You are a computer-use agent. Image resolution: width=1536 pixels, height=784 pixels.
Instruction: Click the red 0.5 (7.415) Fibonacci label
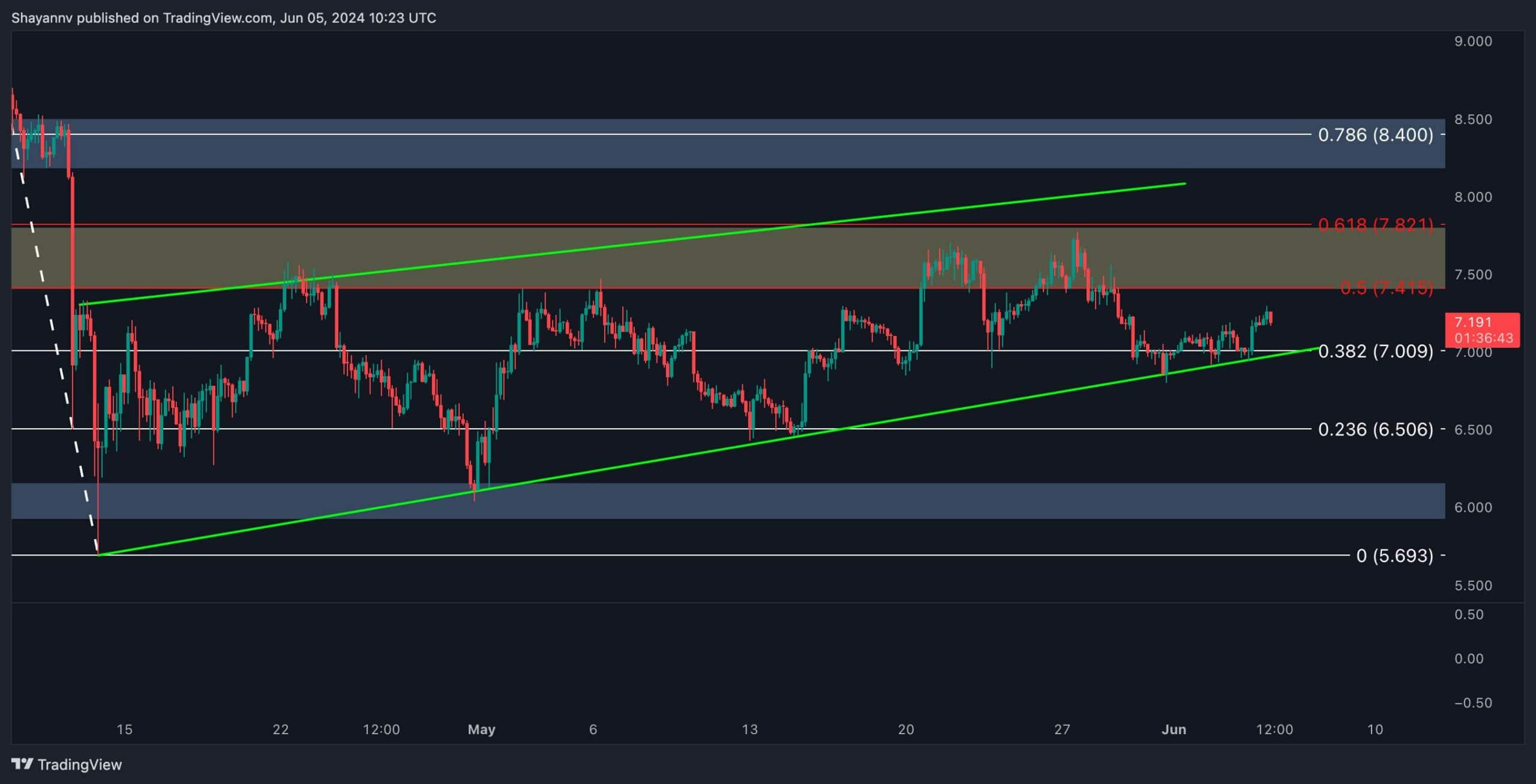tap(1386, 288)
